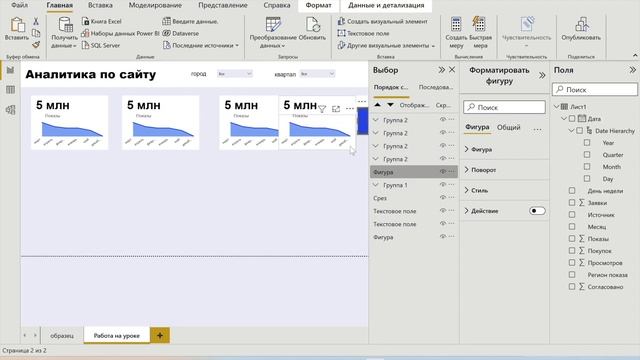This screenshot has width=640, height=360.
Task: Switch to Представление ribbon tab
Action: (223, 5)
